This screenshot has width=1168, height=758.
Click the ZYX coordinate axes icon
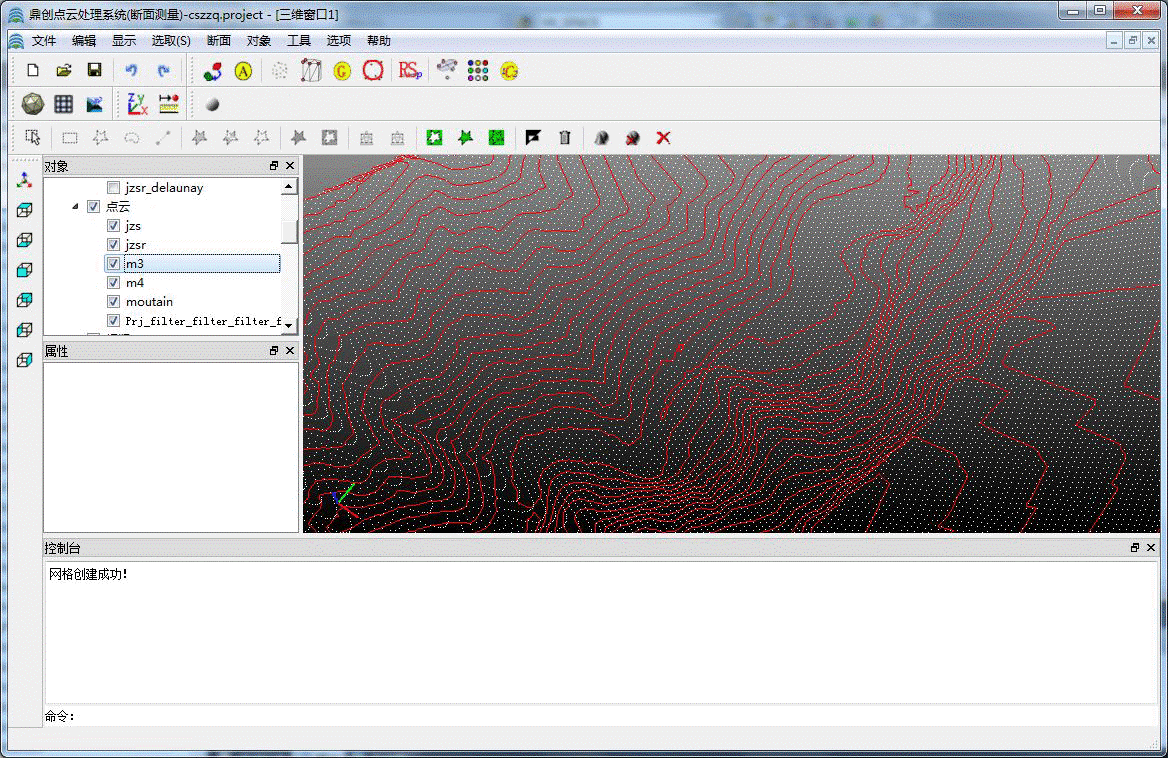[137, 104]
